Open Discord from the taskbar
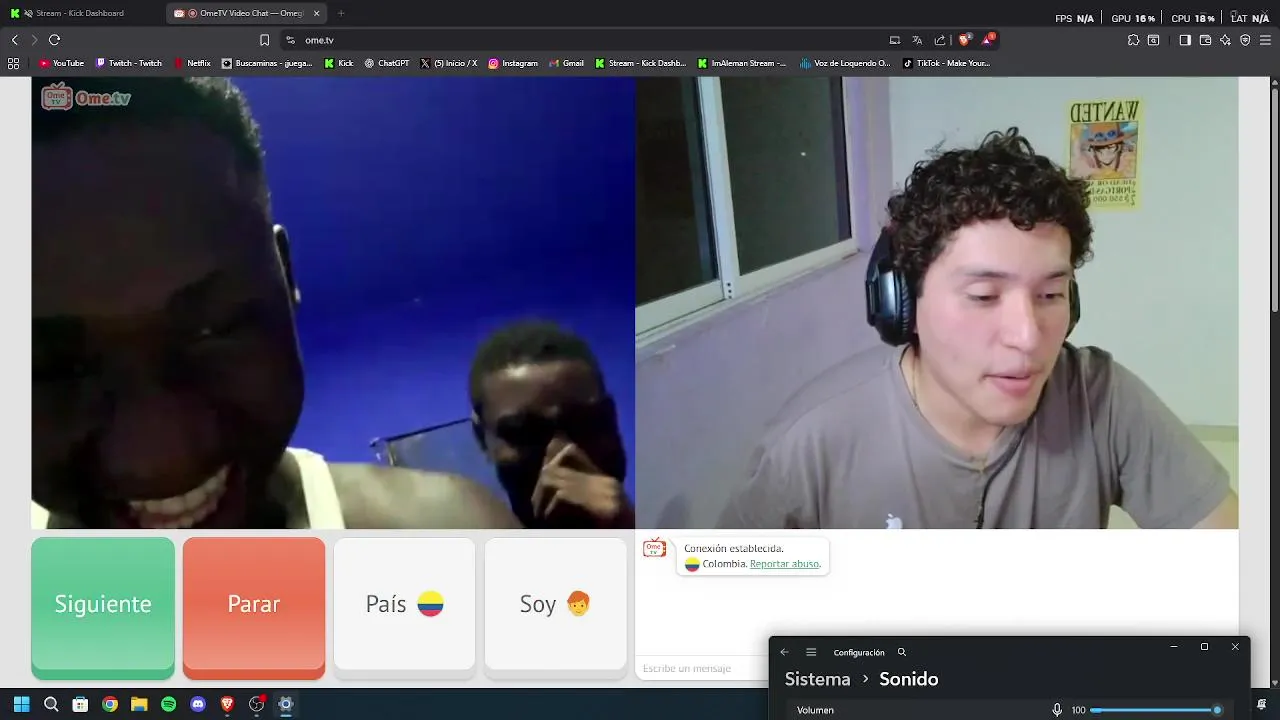The height and width of the screenshot is (720, 1280). tap(198, 704)
